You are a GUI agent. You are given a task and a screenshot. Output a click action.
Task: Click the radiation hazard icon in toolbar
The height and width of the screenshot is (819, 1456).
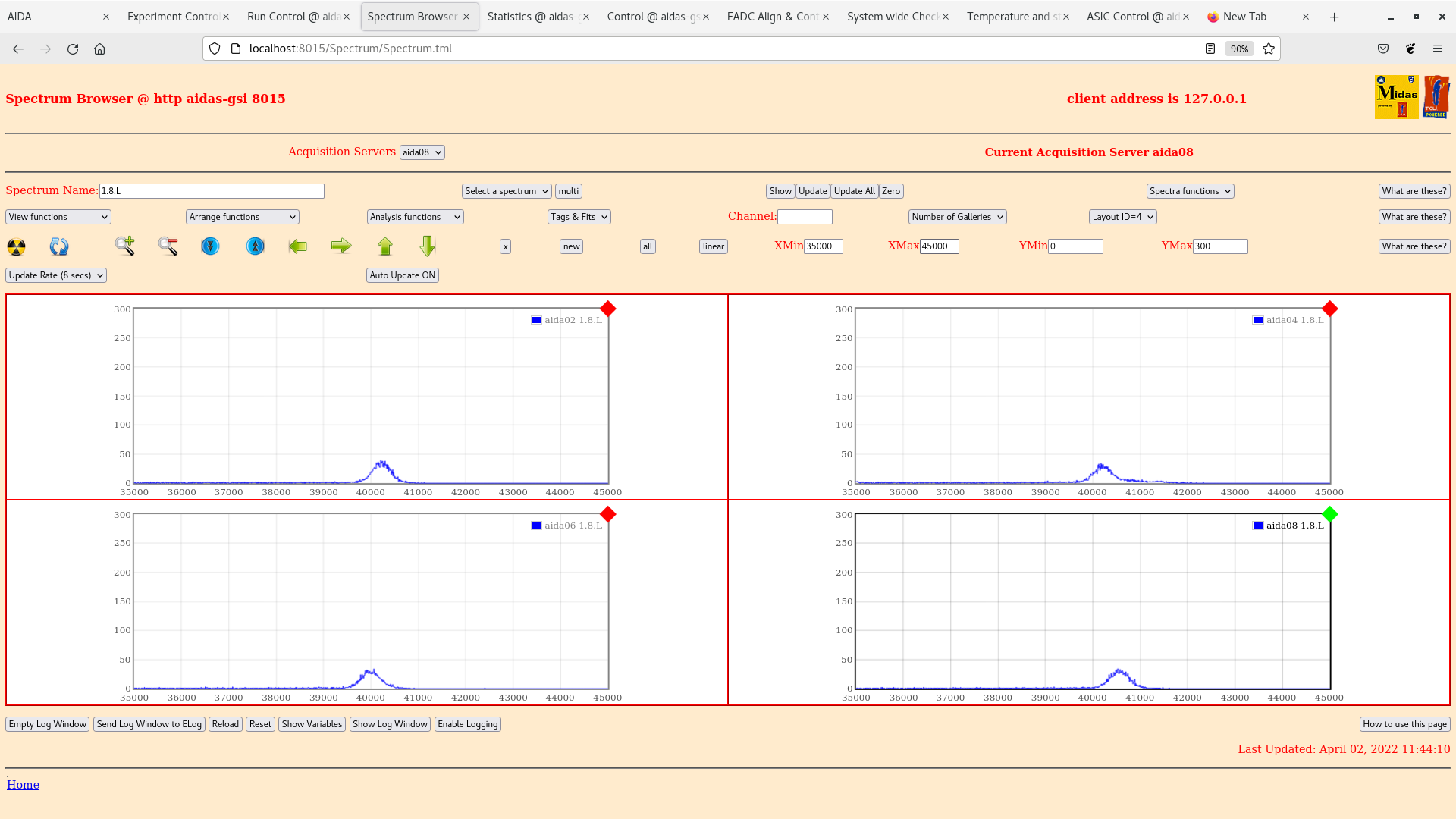click(x=16, y=246)
